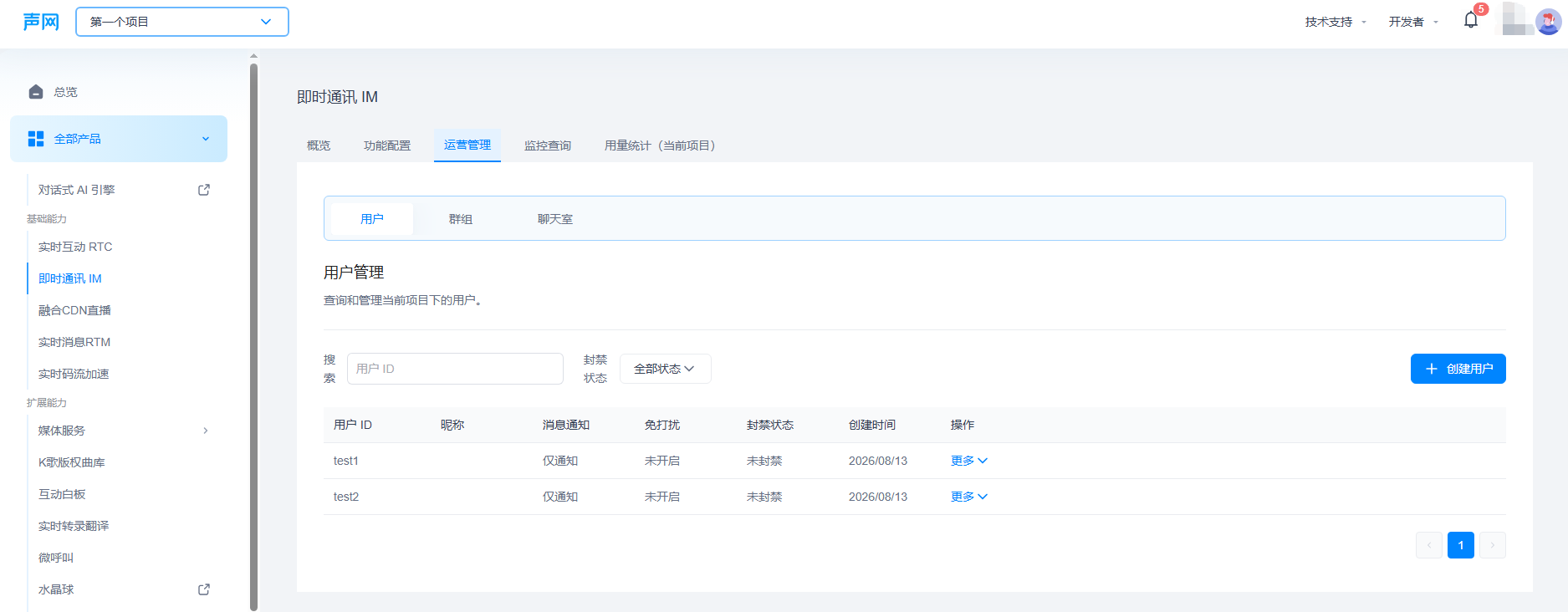
Task: Click the 声网 logo
Action: click(41, 22)
